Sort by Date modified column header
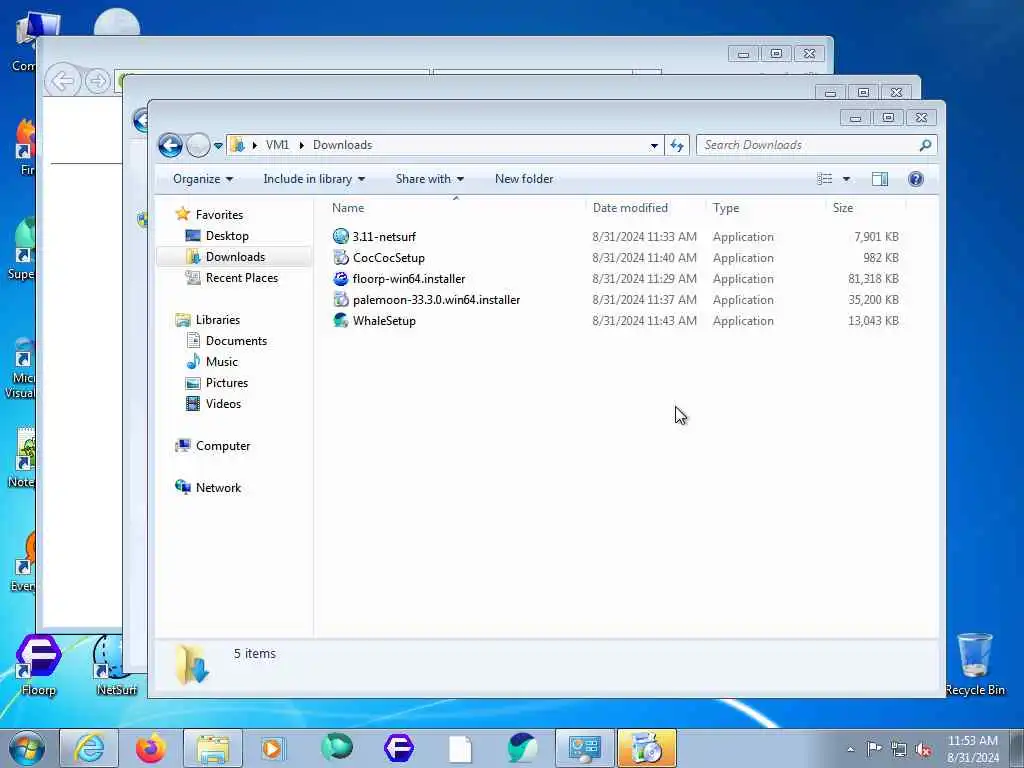 click(630, 208)
